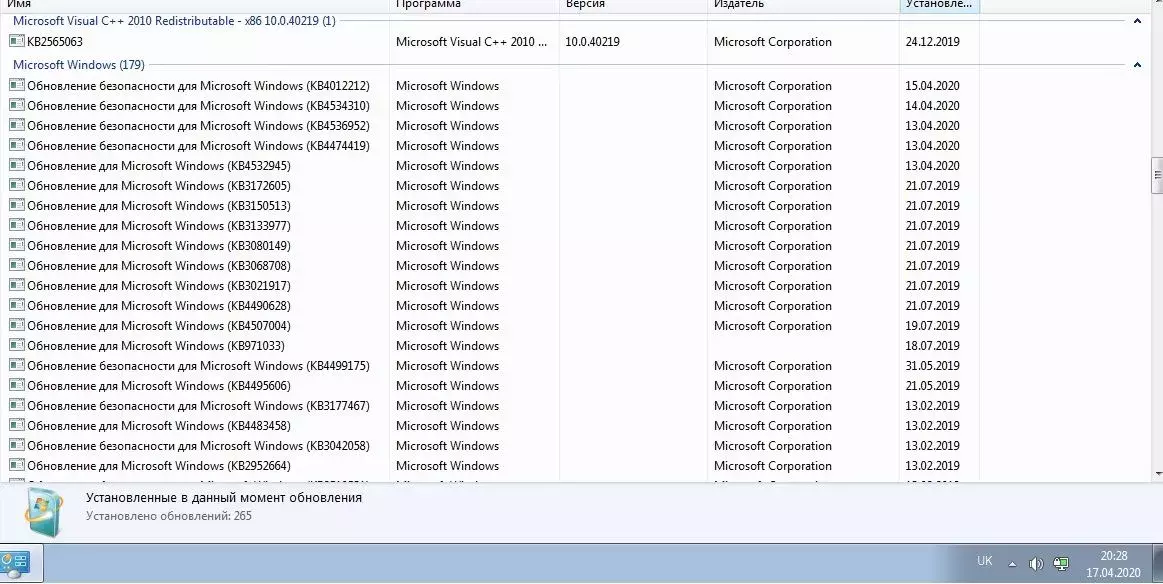Click the date 15.04.2020
The width and height of the screenshot is (1163, 584).
pos(932,85)
